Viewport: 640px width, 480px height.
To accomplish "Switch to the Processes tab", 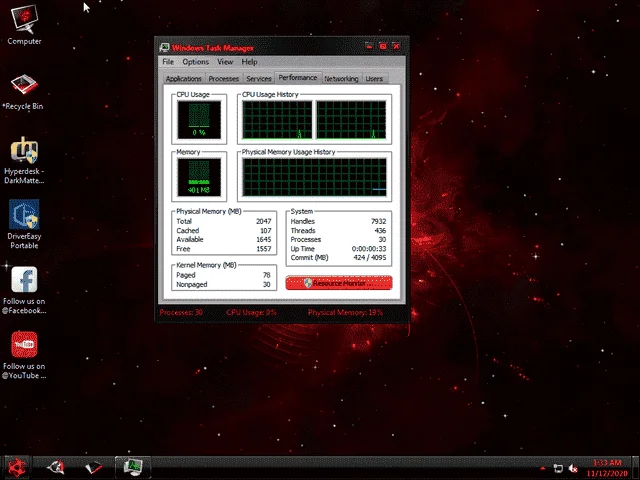I will [x=223, y=78].
